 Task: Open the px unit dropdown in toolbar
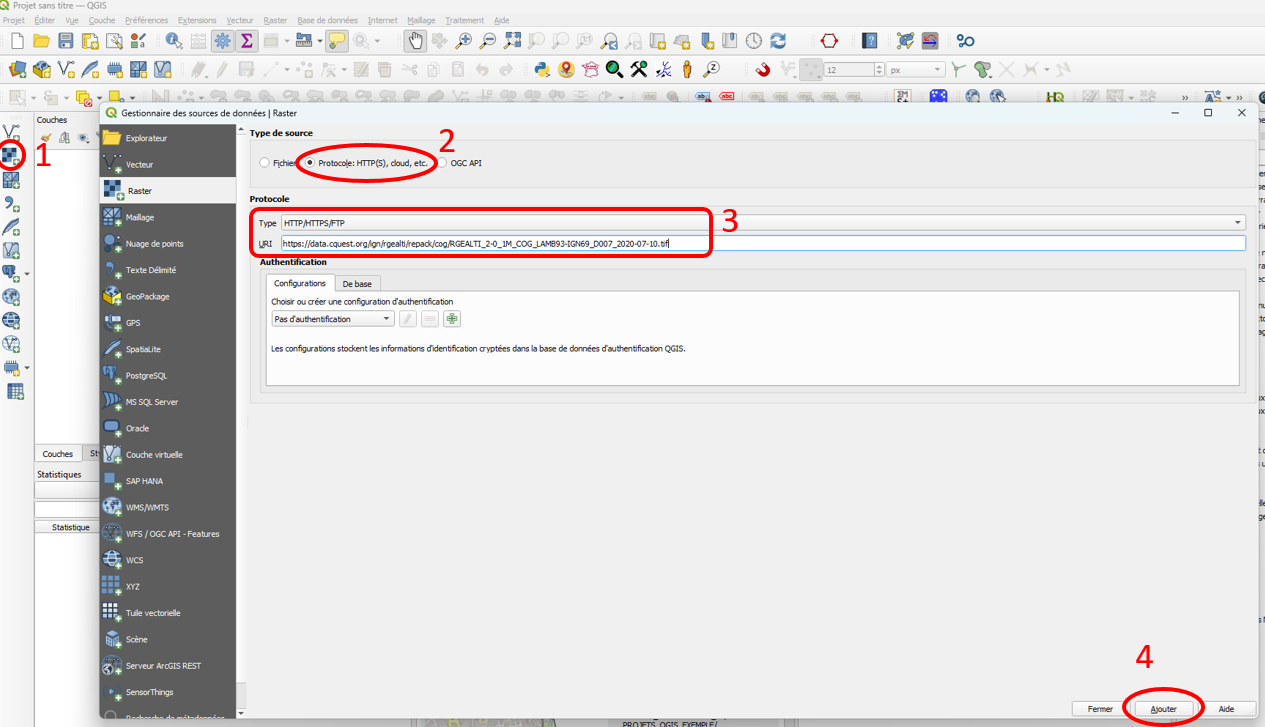pyautogui.click(x=916, y=70)
